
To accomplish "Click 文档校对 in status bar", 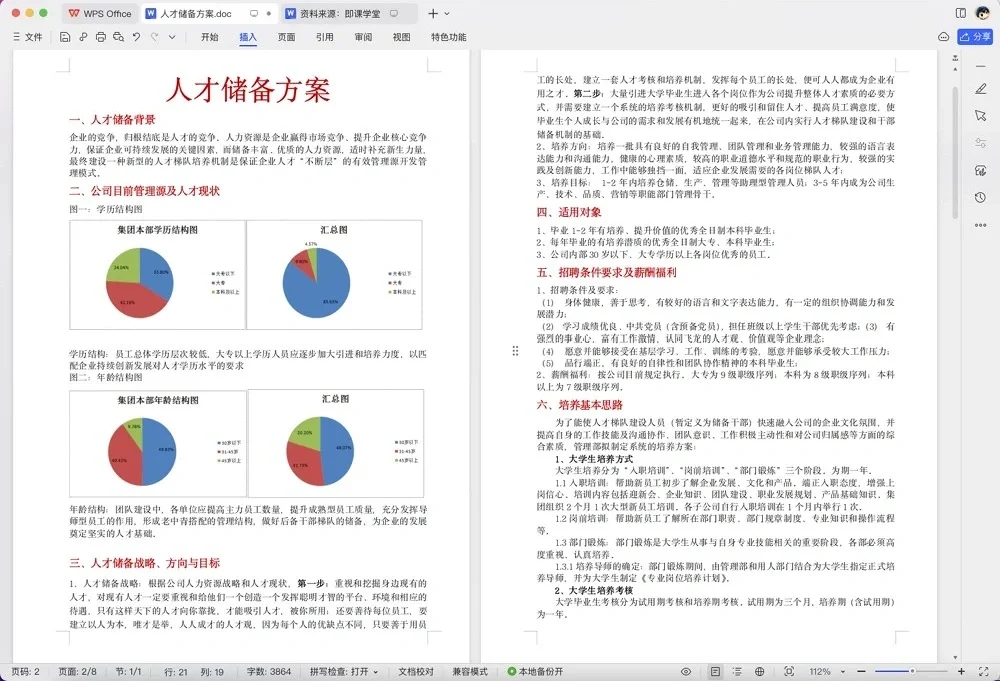I will (416, 671).
